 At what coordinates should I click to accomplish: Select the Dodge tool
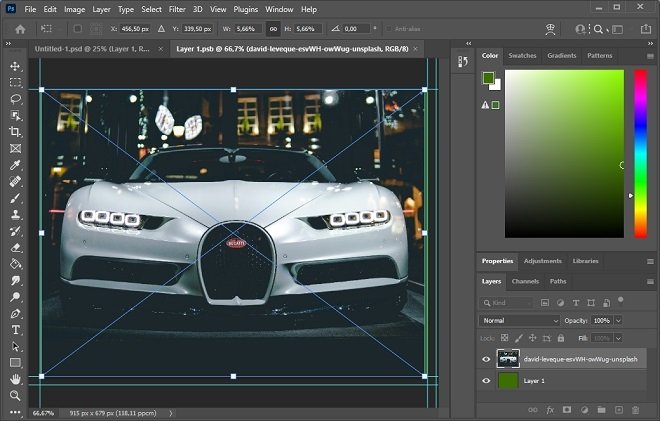[x=15, y=297]
